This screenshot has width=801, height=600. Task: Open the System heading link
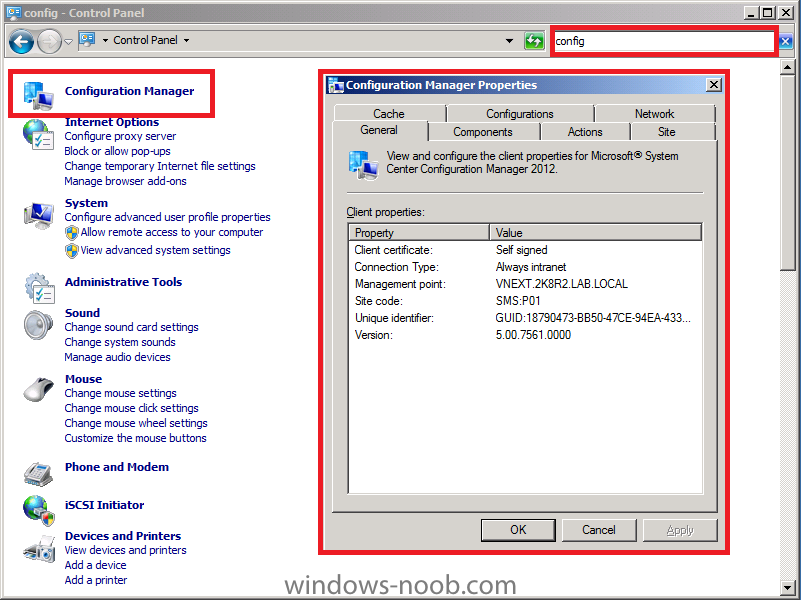click(86, 203)
